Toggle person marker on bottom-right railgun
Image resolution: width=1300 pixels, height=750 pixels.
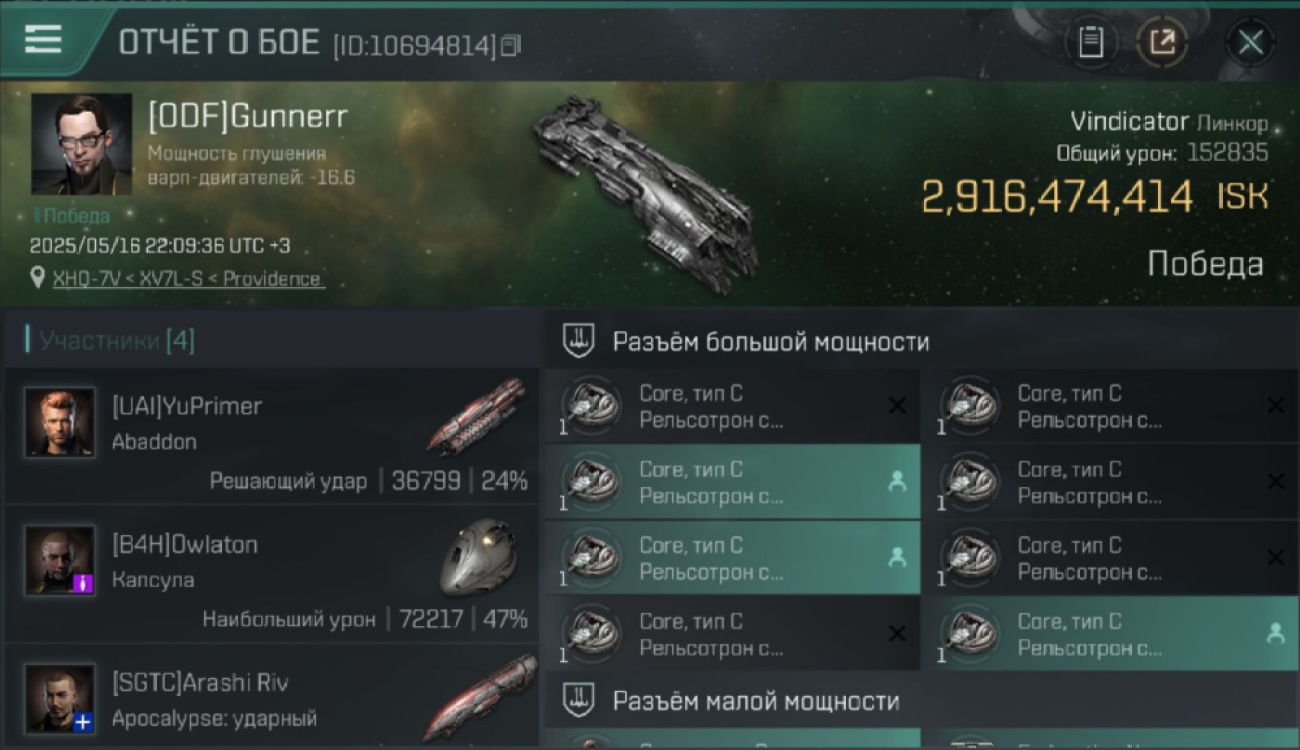(x=1275, y=633)
